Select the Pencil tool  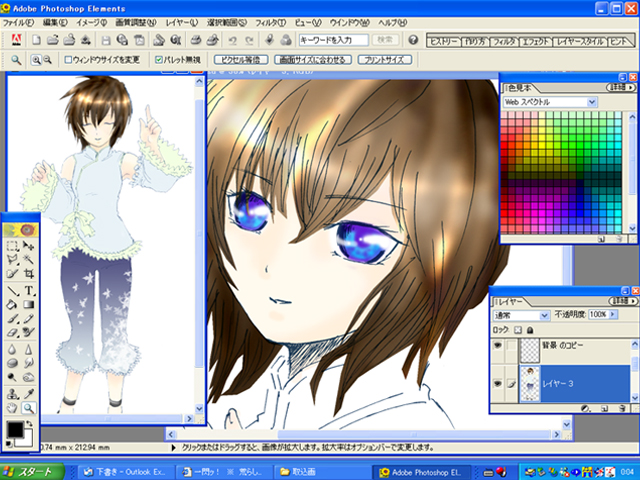(29, 318)
